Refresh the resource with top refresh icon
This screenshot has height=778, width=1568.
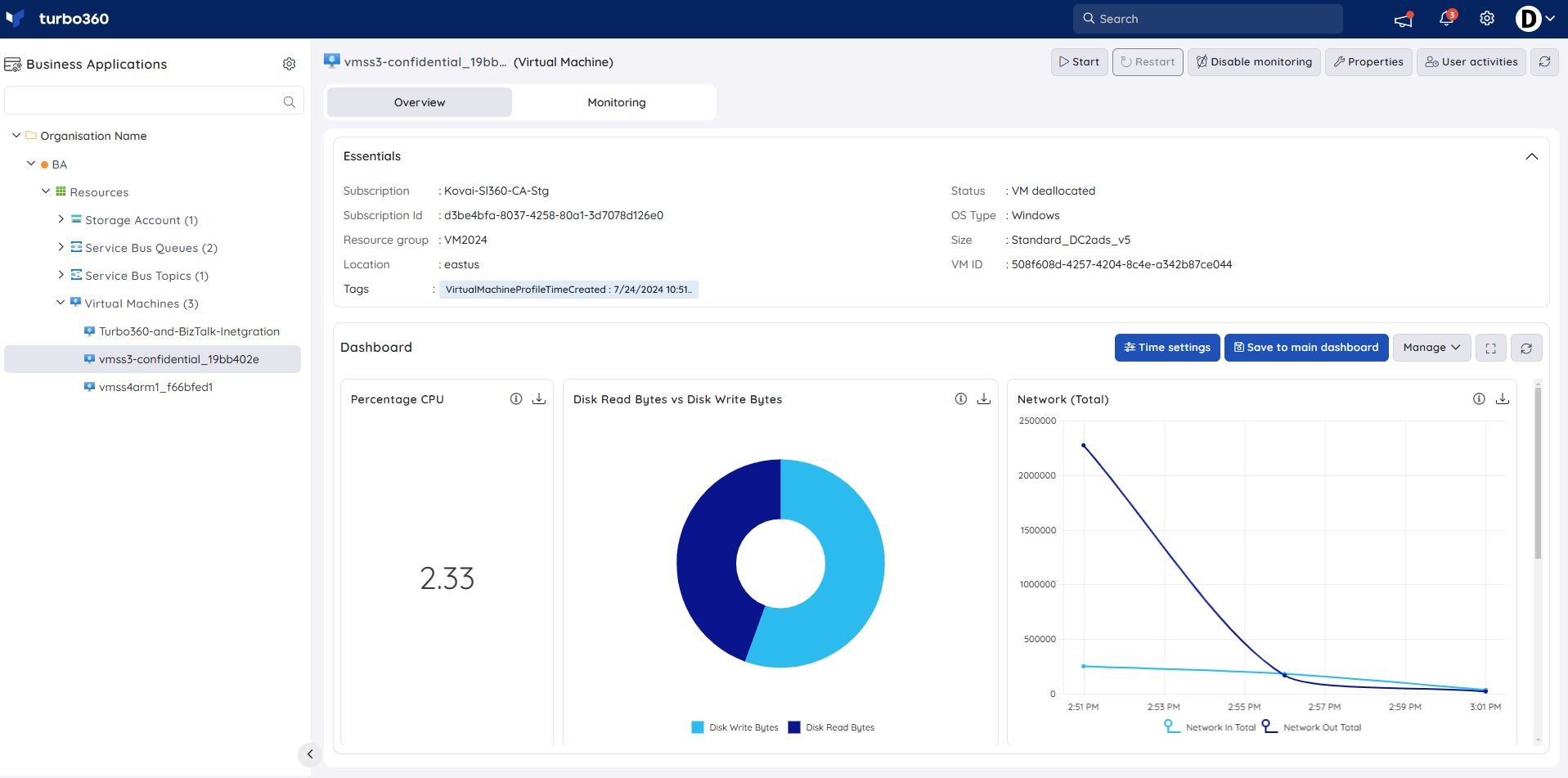pyautogui.click(x=1544, y=62)
